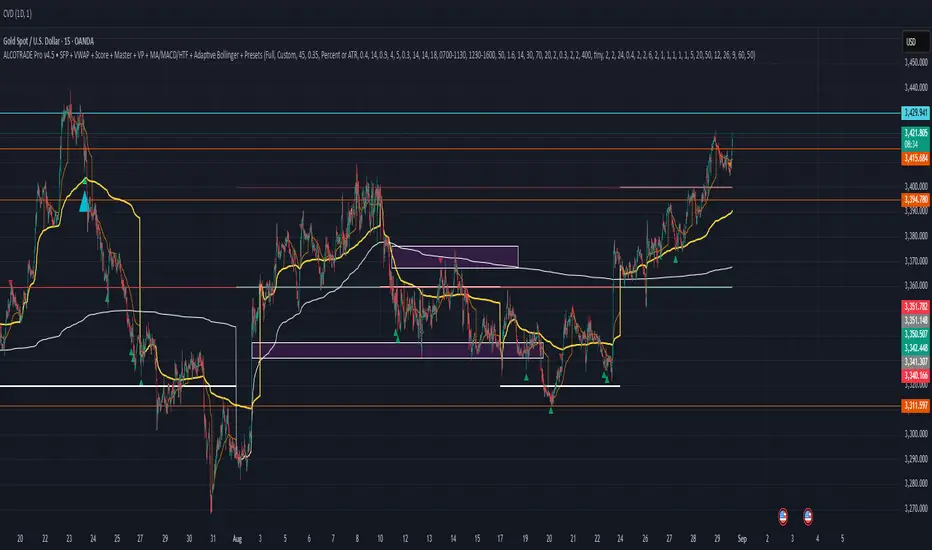
Task: Click the 3,370.000 price axis value
Action: [x=915, y=261]
